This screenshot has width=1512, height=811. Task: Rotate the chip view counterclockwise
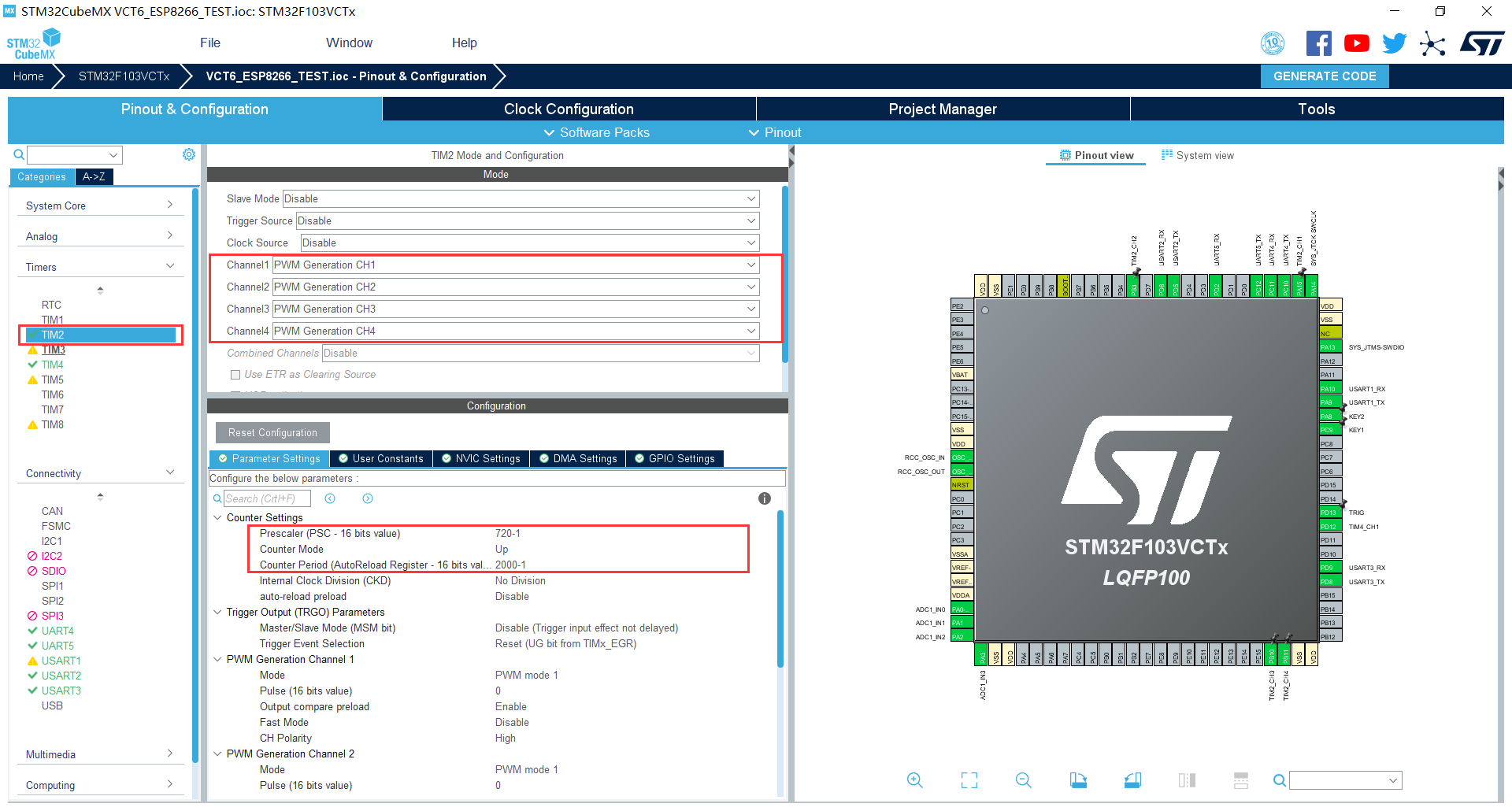pyautogui.click(x=1132, y=780)
